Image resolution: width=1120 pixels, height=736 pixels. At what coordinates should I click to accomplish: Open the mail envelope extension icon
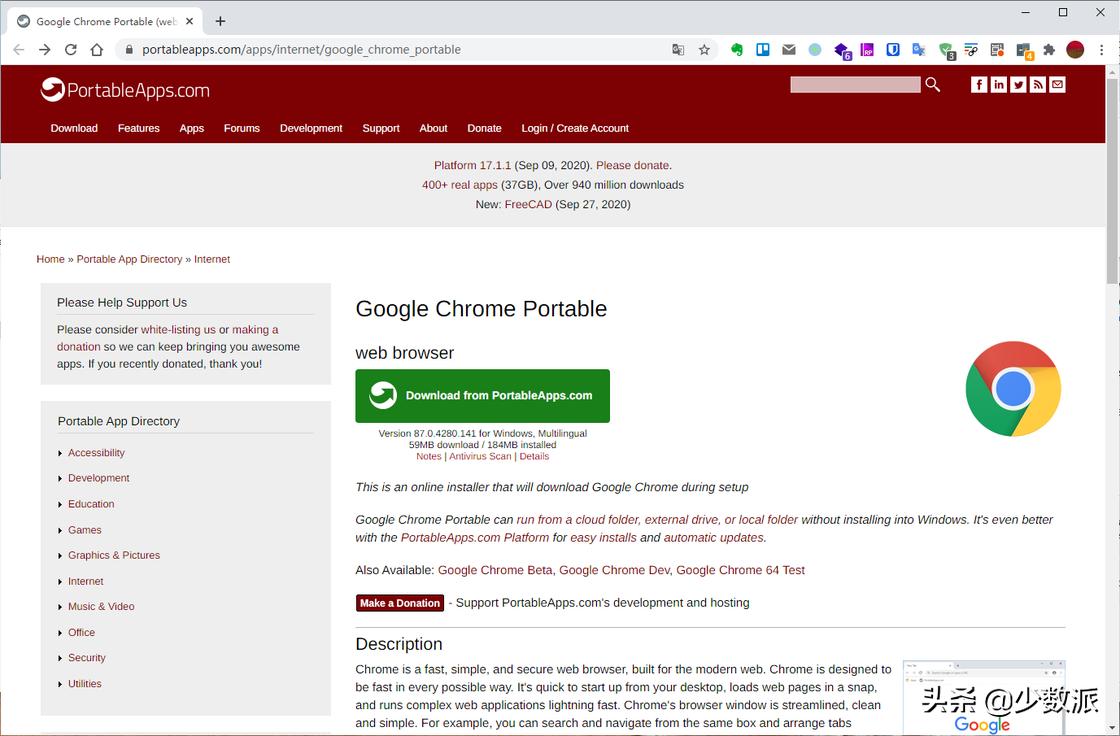[789, 49]
